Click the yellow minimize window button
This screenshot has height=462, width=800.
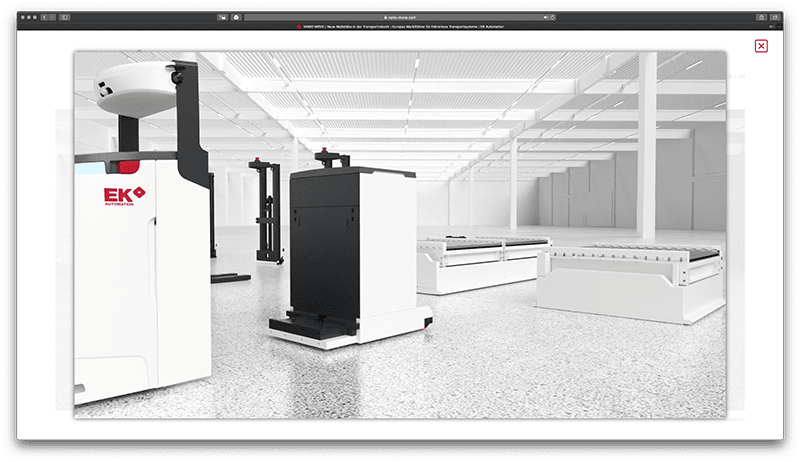28,17
